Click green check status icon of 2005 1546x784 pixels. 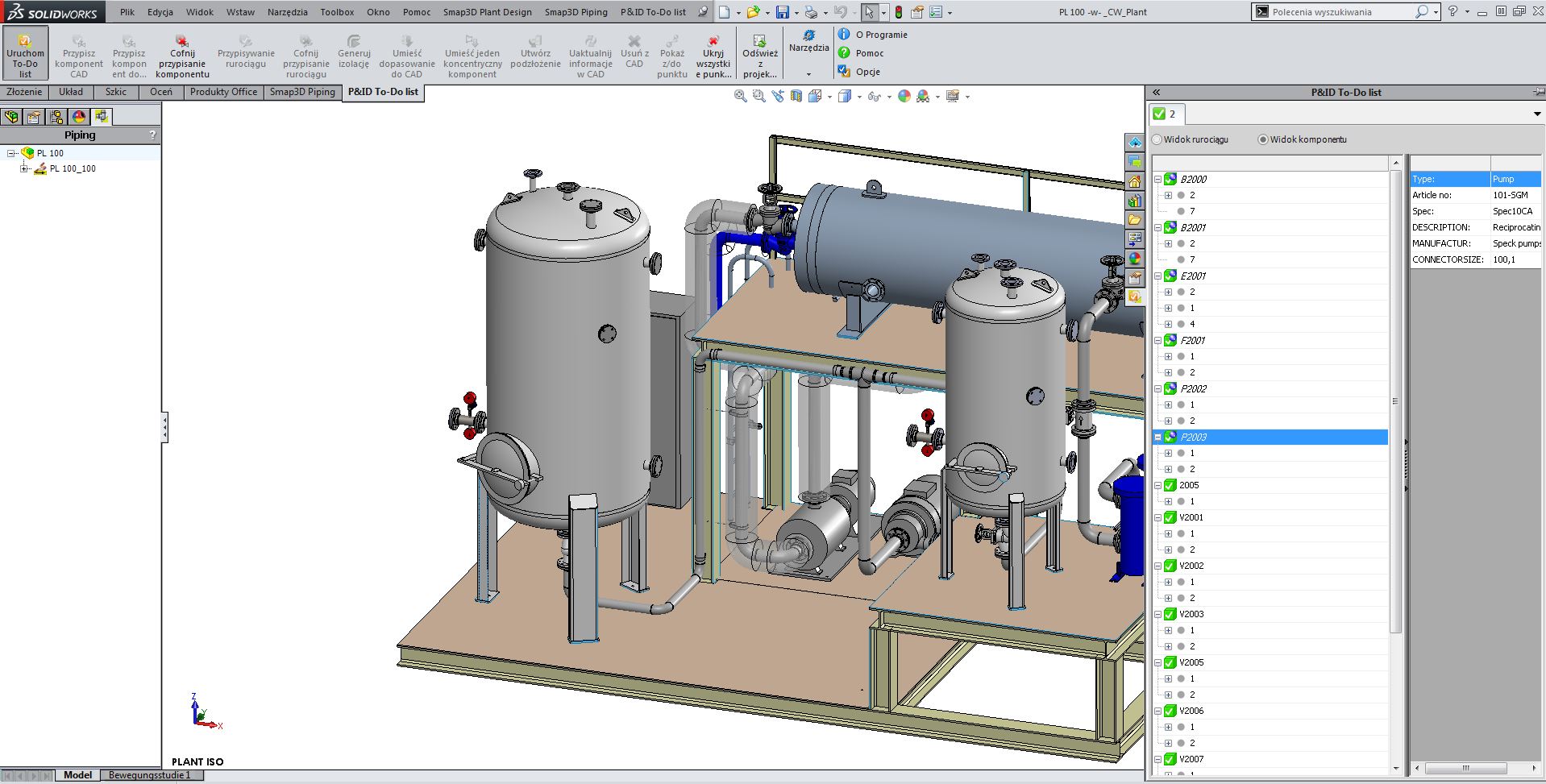[1170, 485]
